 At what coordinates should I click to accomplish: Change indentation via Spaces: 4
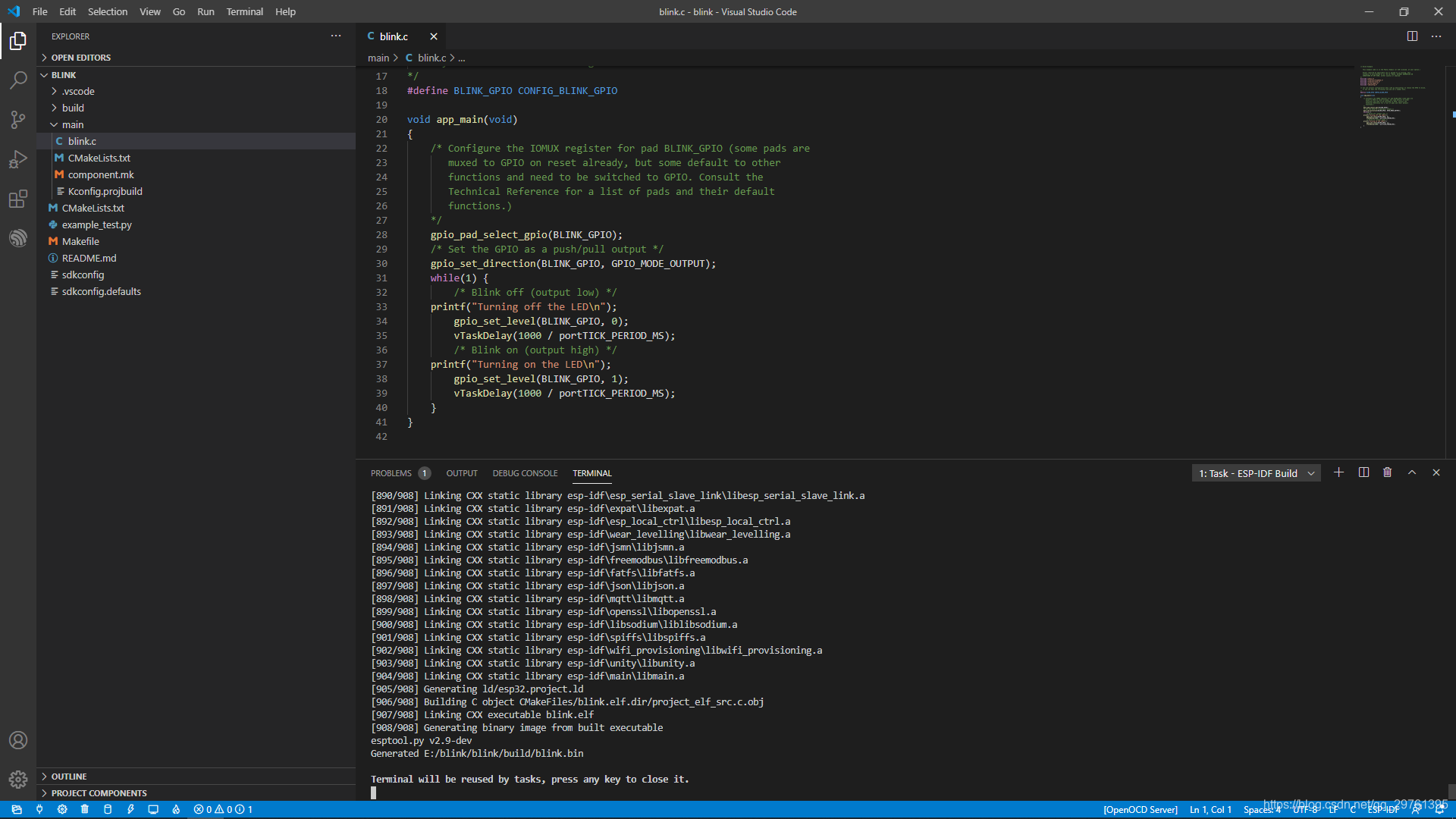[1262, 809]
